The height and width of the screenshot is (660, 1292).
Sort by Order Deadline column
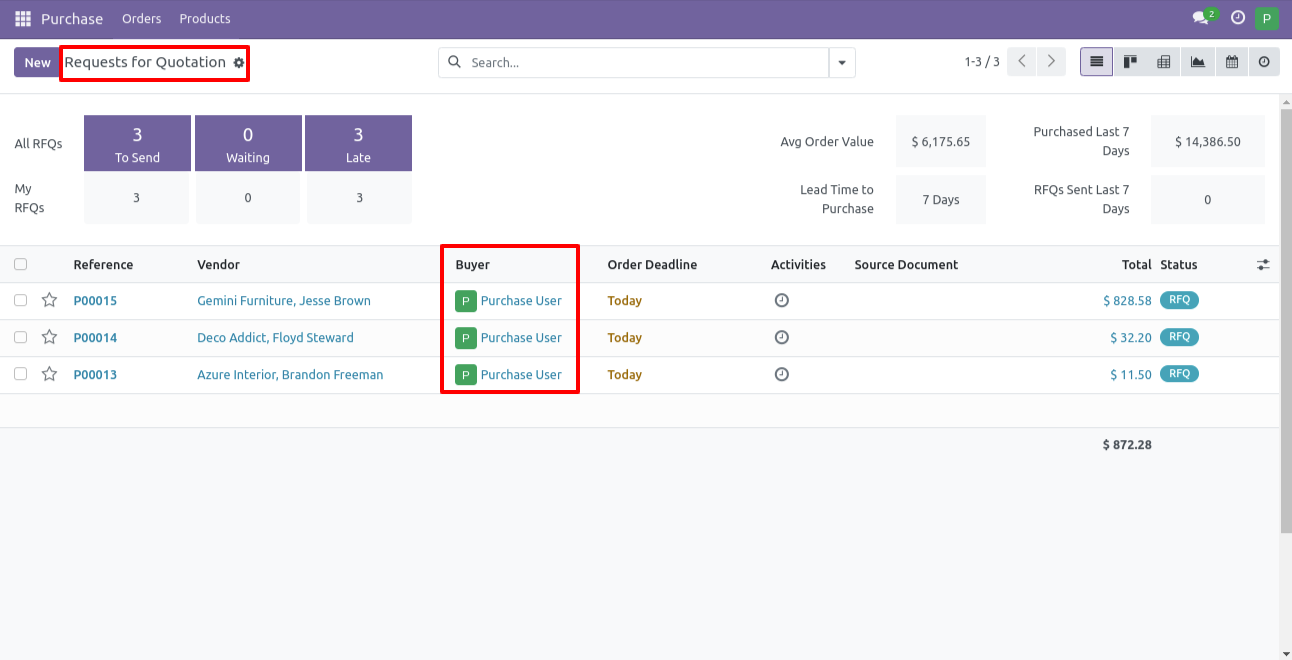tap(652, 265)
